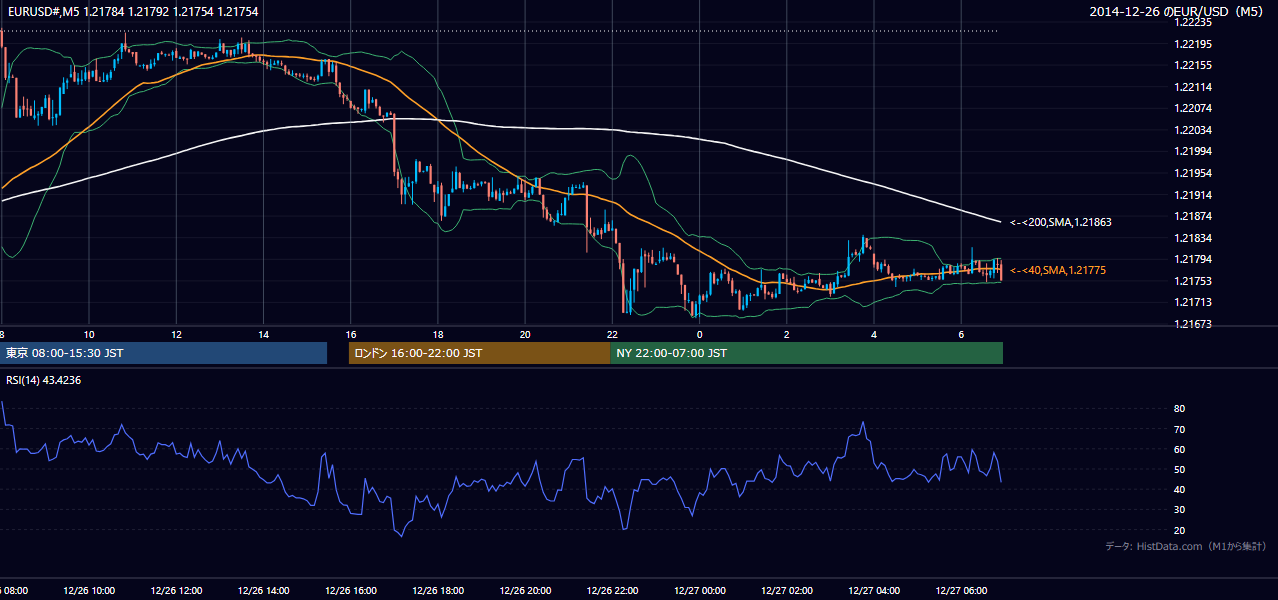Click the 12/27 04:00 bottom time label
Image resolution: width=1278 pixels, height=600 pixels.
click(874, 591)
